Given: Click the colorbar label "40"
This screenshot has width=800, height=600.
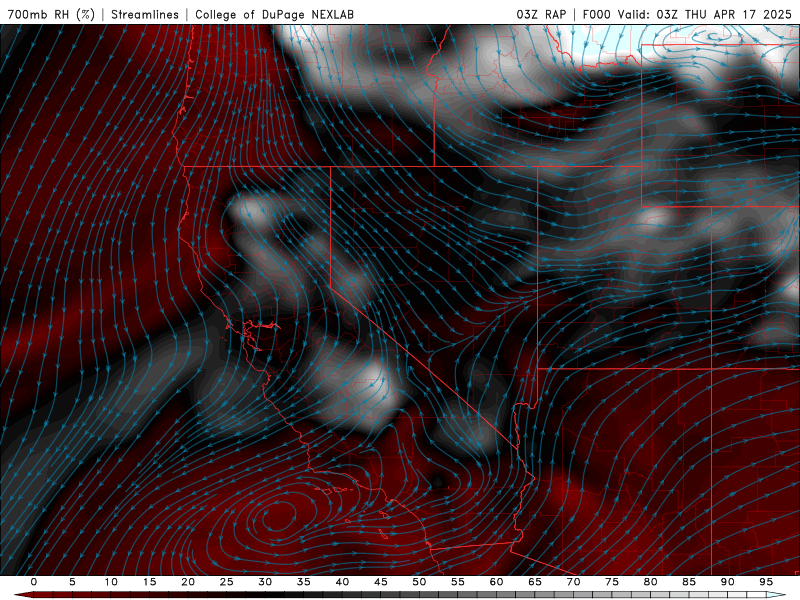Looking at the screenshot, I should 342,582.
